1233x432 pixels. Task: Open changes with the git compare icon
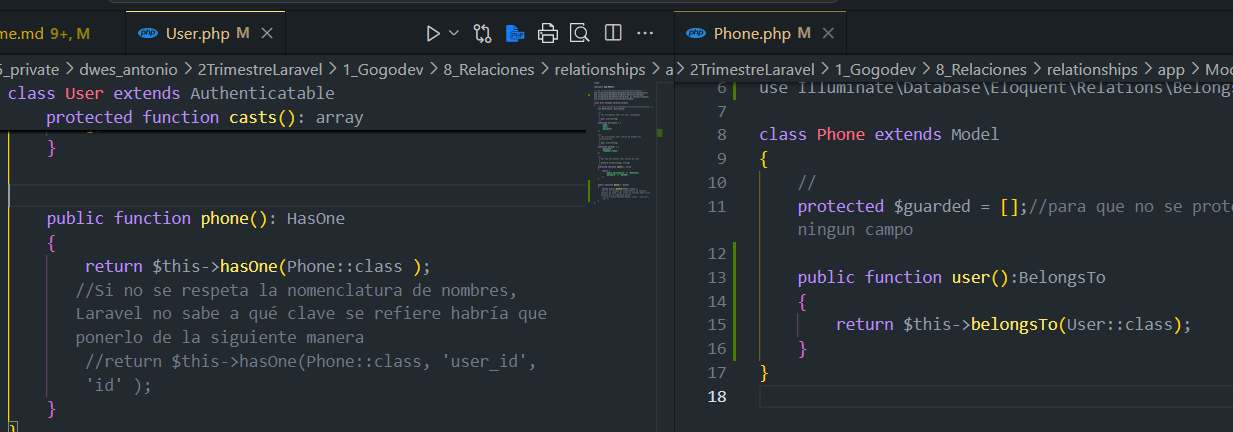coord(483,34)
